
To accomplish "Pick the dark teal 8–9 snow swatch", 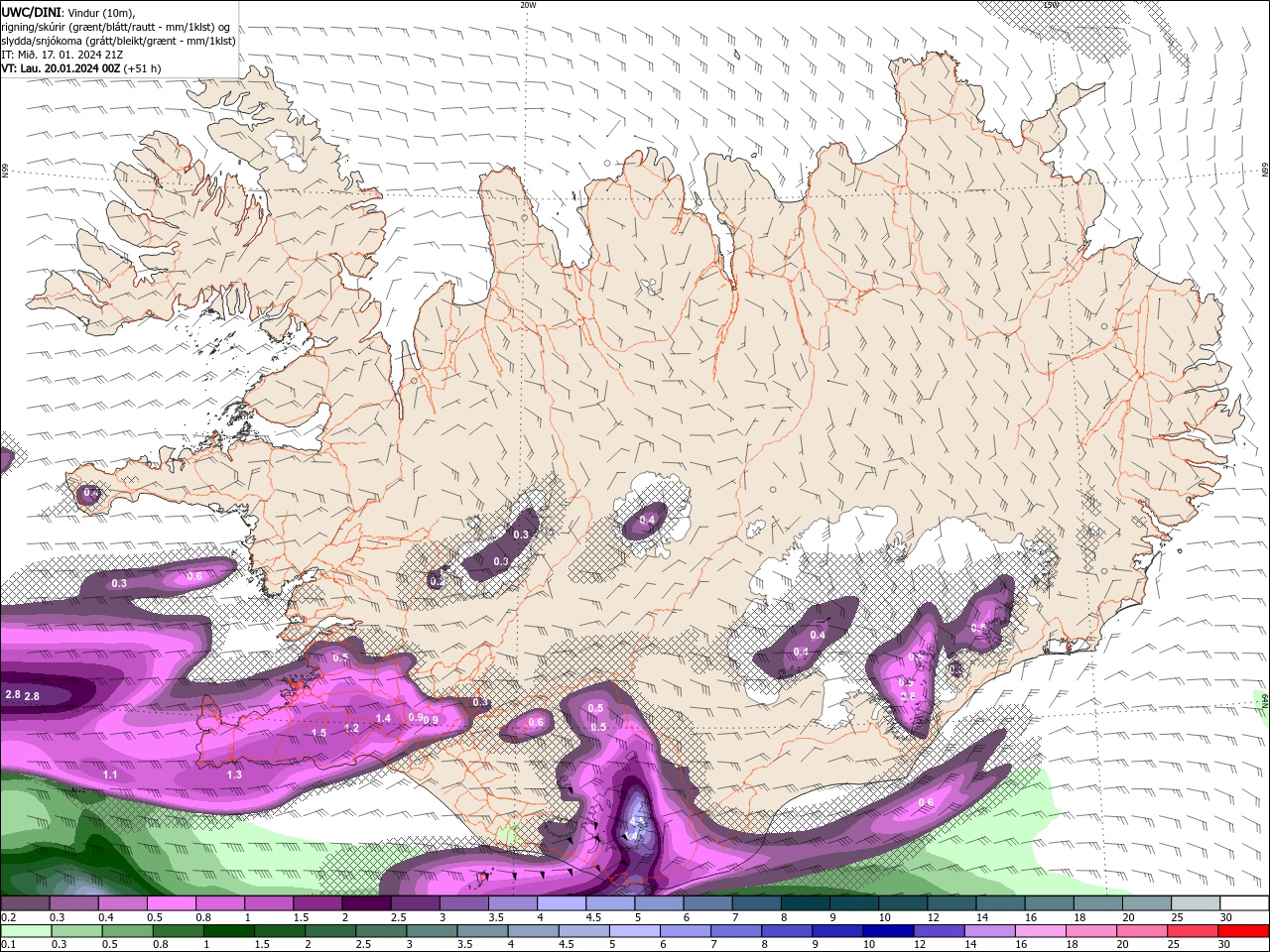I will tap(805, 903).
